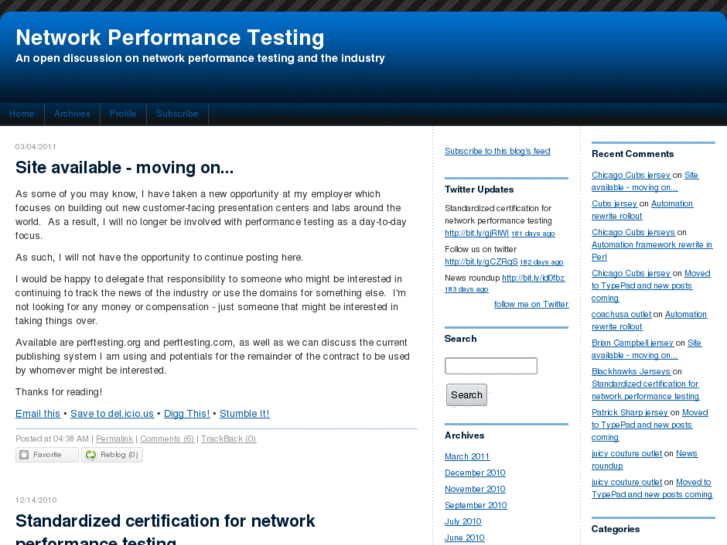Viewport: 727px width, 545px height.
Task: Click the '183 days ago' tweet timestamp
Action: [x=466, y=289]
